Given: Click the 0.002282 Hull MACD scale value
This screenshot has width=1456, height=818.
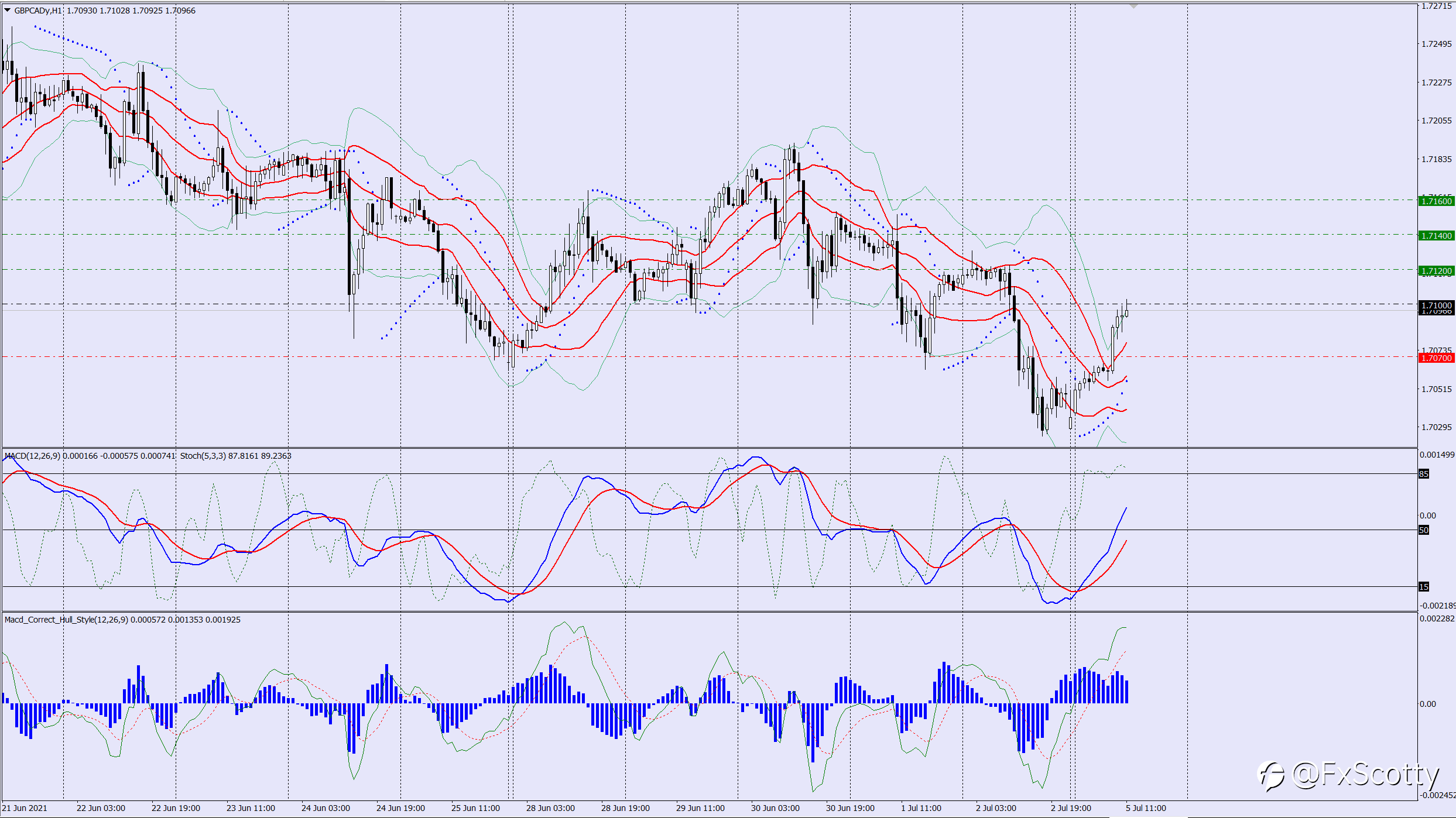Looking at the screenshot, I should (1437, 618).
